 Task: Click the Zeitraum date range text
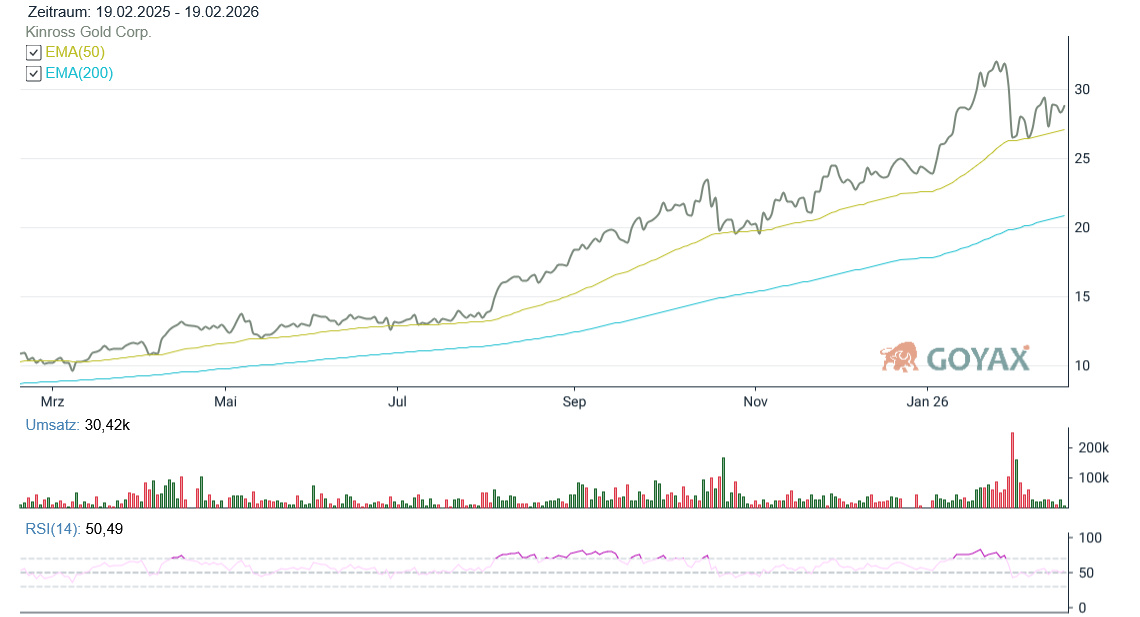click(x=143, y=12)
